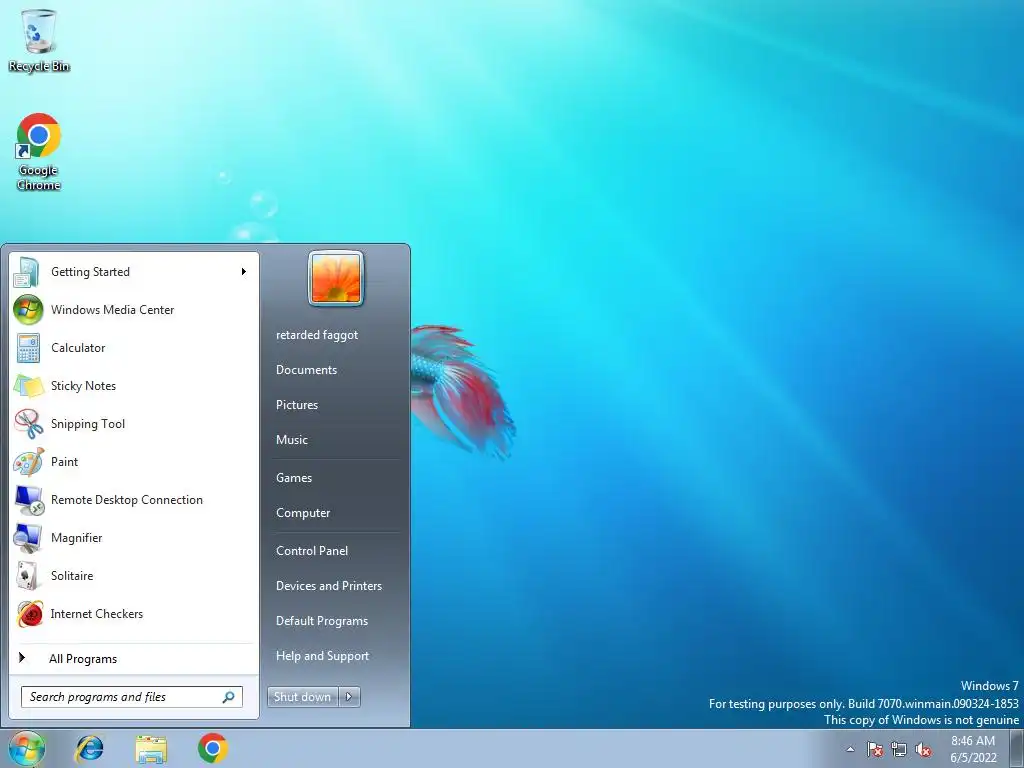Viewport: 1024px width, 768px height.
Task: Click the Search programs and files field
Action: click(x=132, y=697)
